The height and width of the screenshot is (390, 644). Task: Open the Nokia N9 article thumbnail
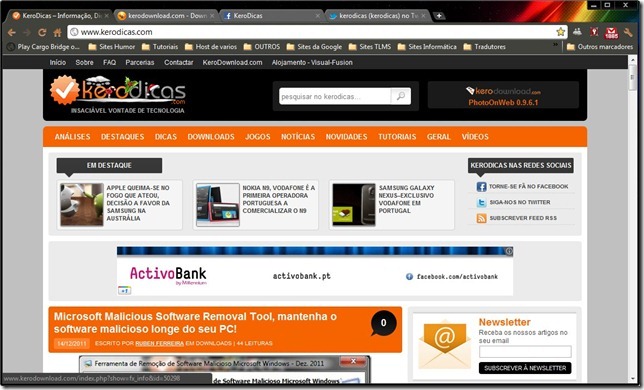point(218,204)
